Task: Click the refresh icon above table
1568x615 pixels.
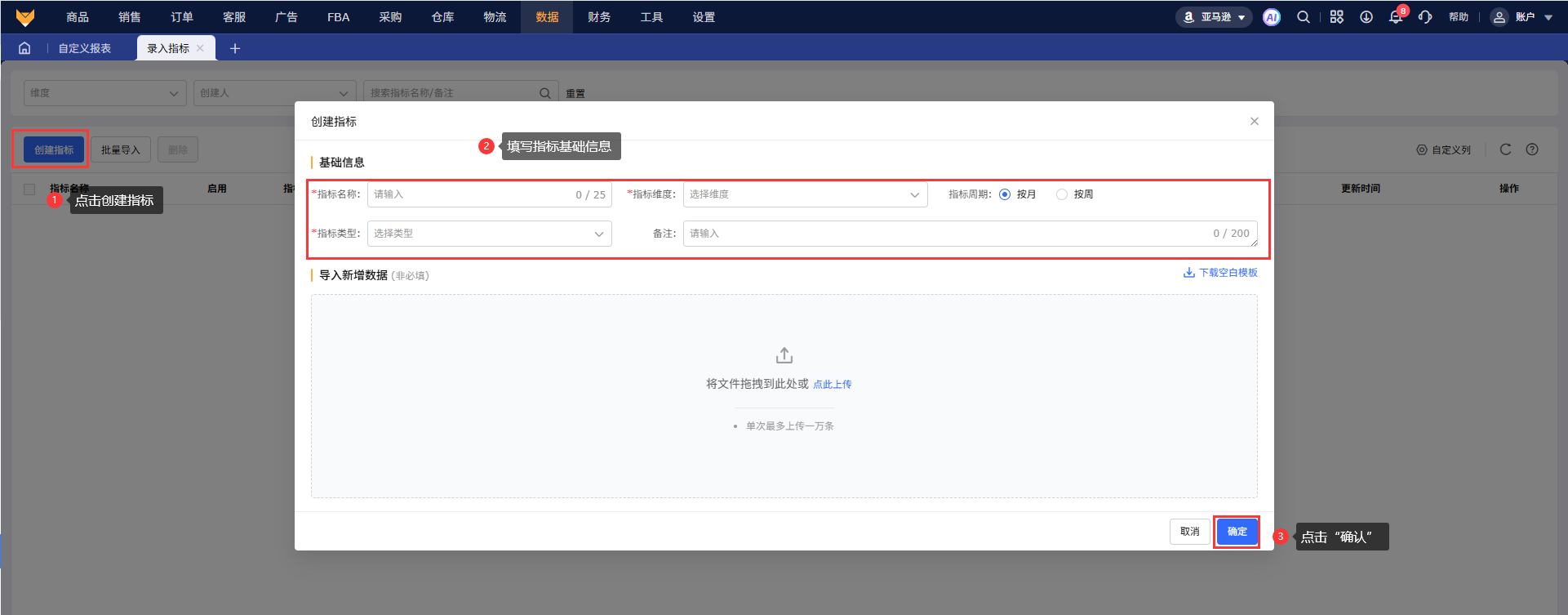Action: pos(1506,149)
